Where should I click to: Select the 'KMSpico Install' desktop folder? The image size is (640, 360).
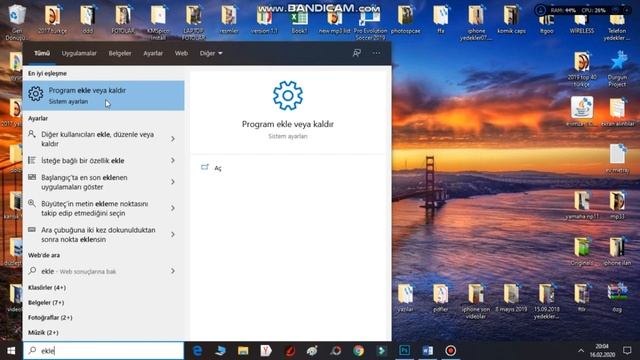coord(158,22)
